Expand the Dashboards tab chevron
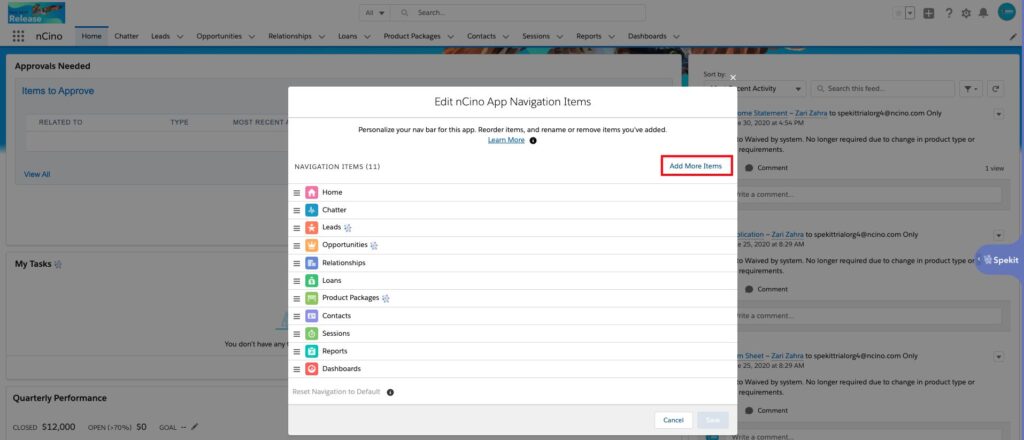The width and height of the screenshot is (1024, 440). pos(676,37)
